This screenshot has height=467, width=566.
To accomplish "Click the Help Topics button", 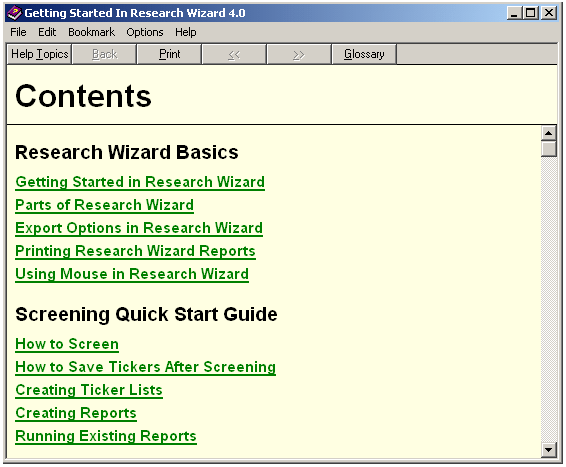I will (39, 54).
